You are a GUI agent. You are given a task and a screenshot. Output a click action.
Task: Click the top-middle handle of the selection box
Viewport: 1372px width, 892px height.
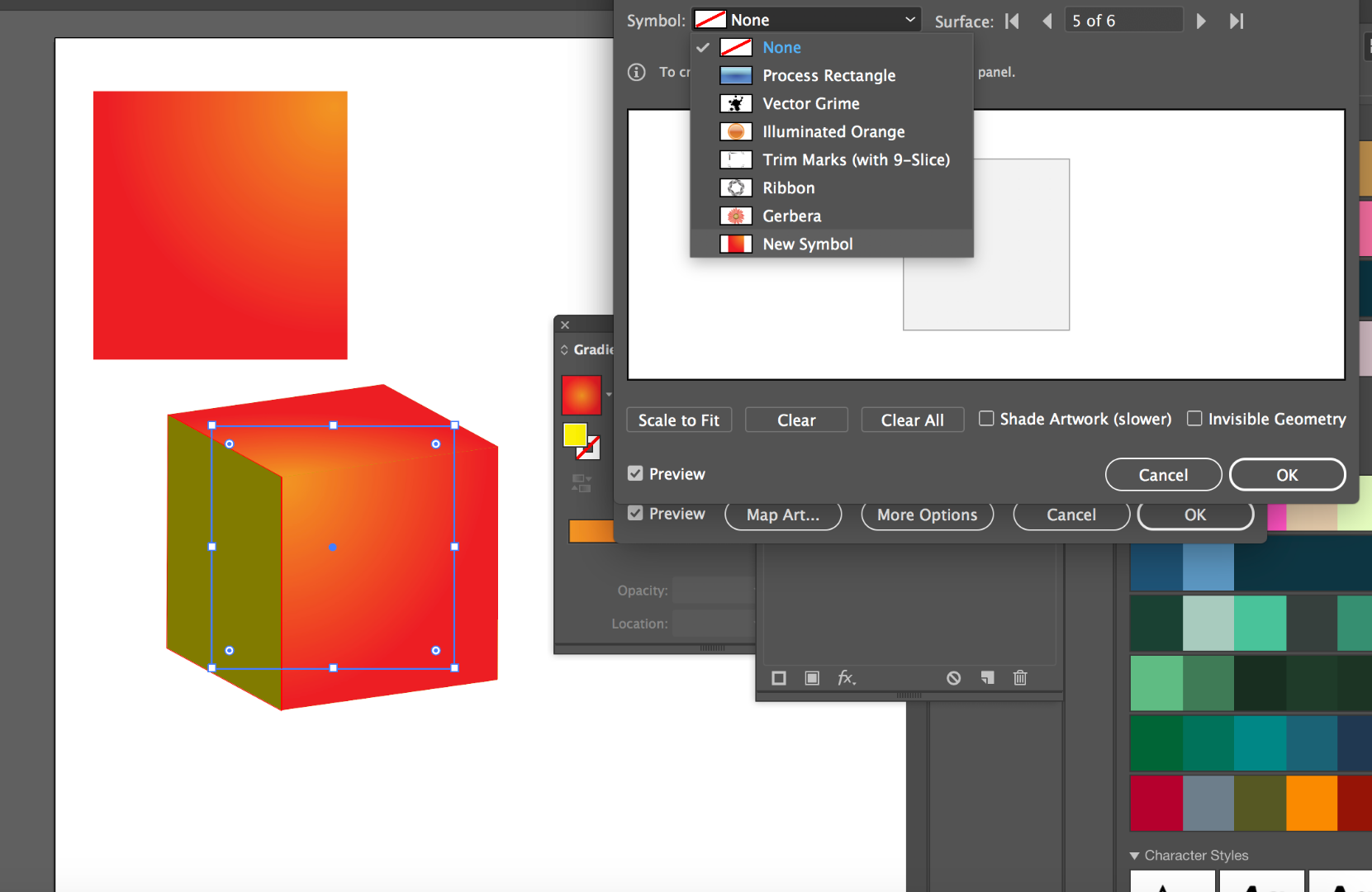pyautogui.click(x=333, y=425)
